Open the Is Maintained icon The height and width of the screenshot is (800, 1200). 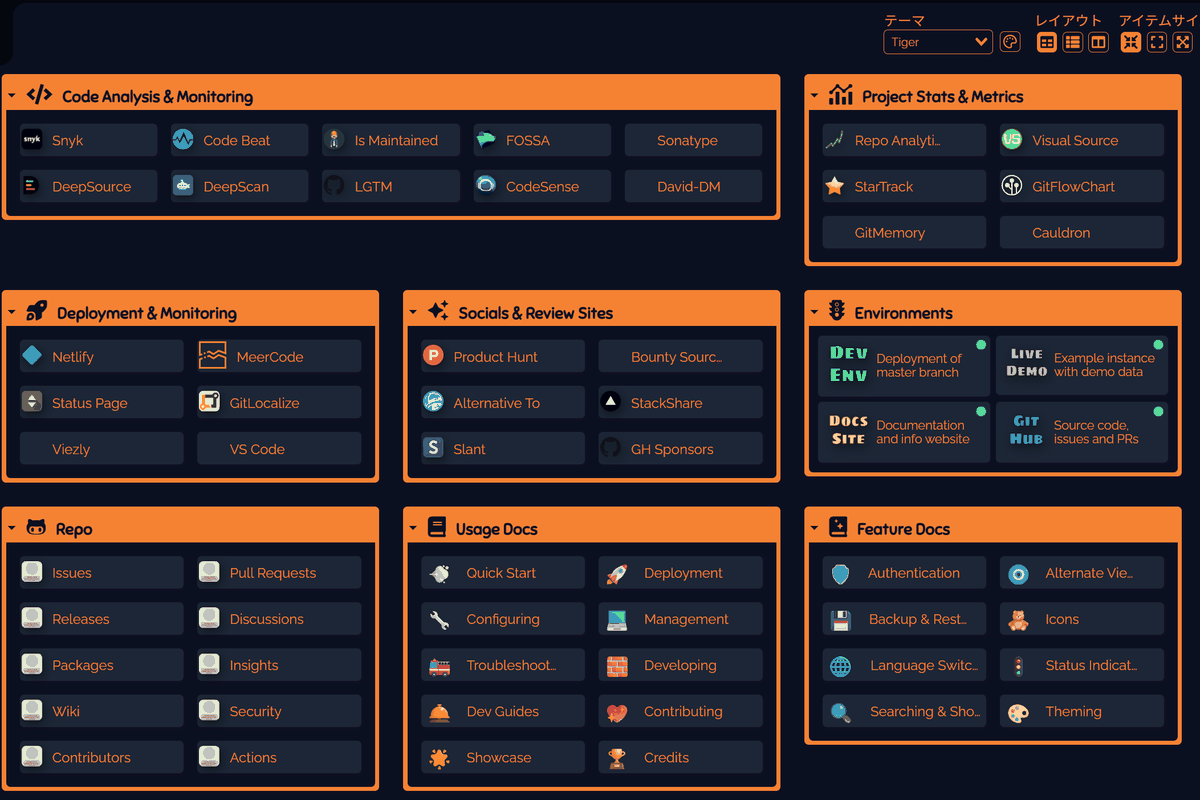click(334, 140)
